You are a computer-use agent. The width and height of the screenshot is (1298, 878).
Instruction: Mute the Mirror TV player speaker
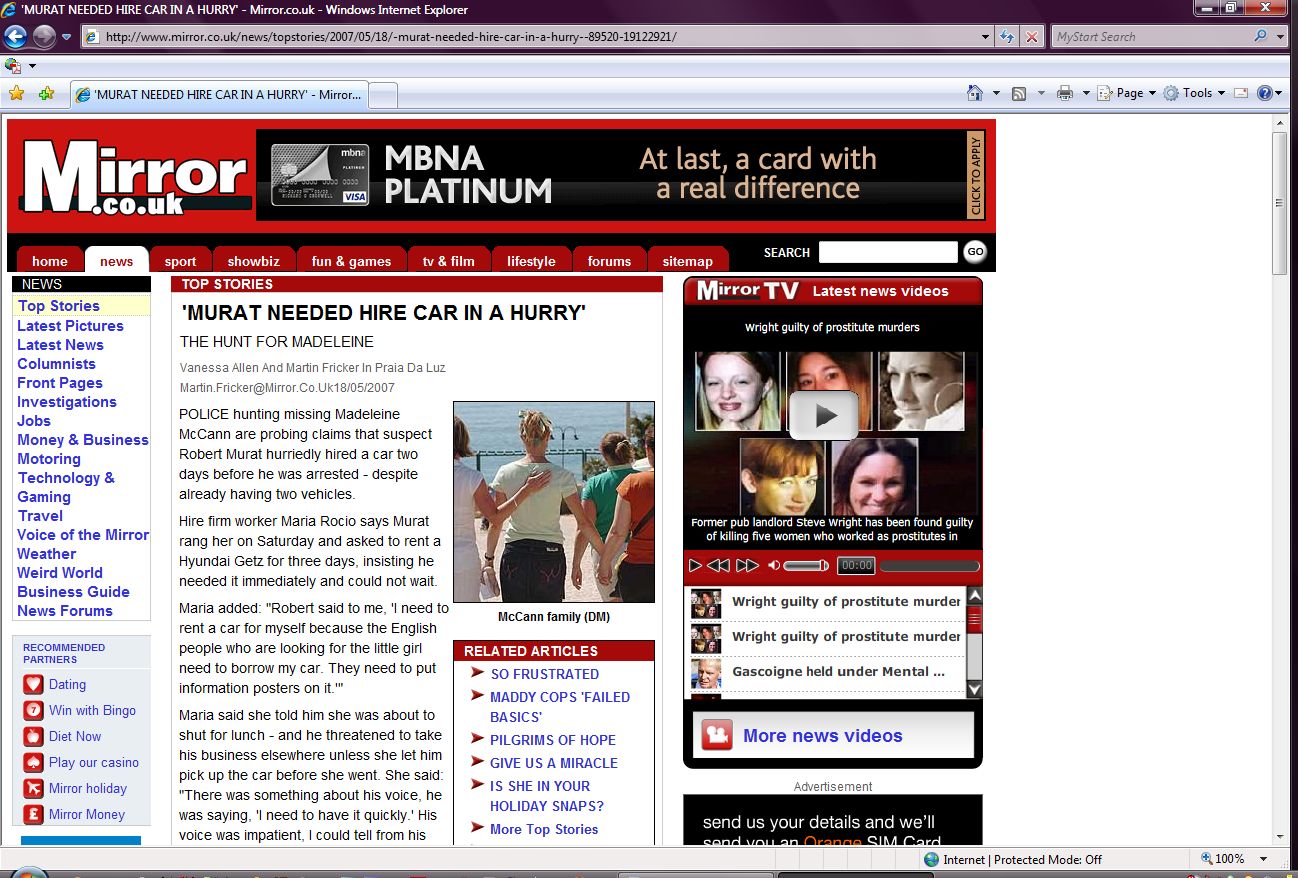pyautogui.click(x=773, y=566)
